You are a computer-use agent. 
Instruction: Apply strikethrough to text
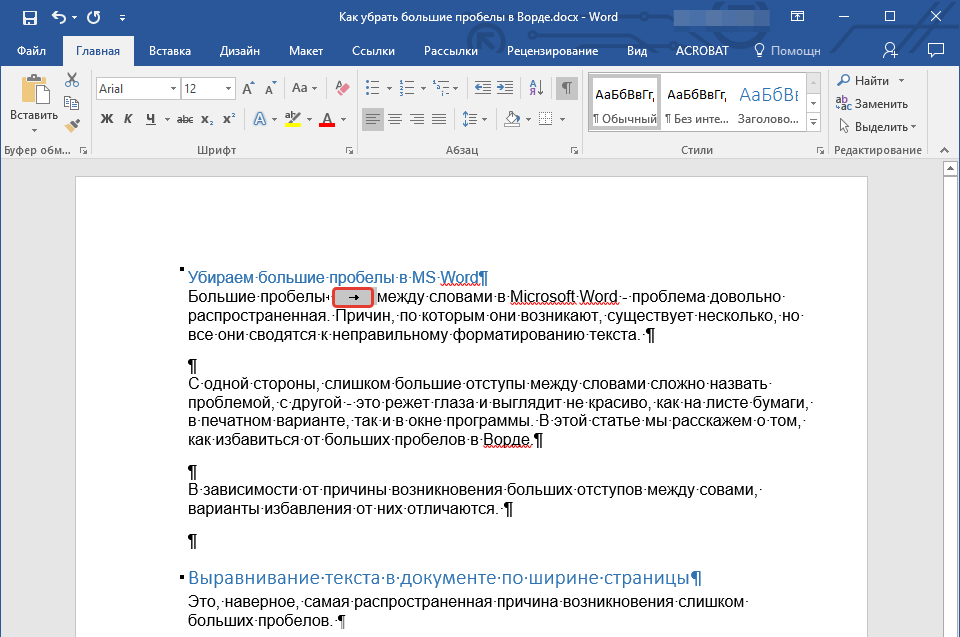[184, 120]
